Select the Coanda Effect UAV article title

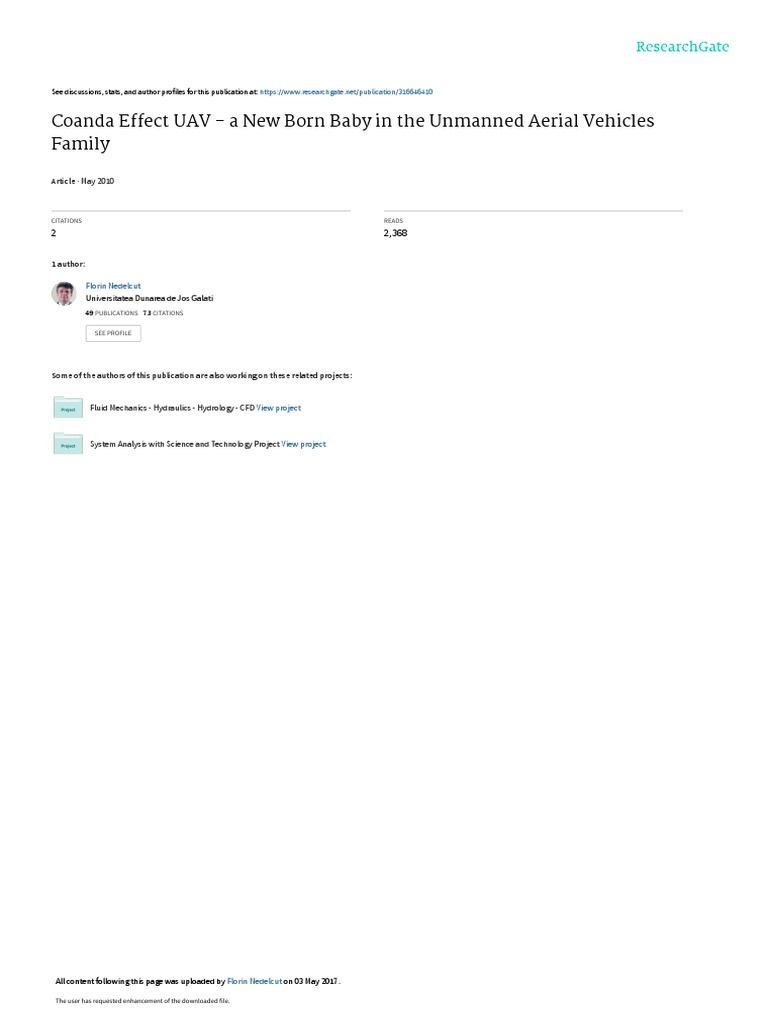[x=353, y=132]
